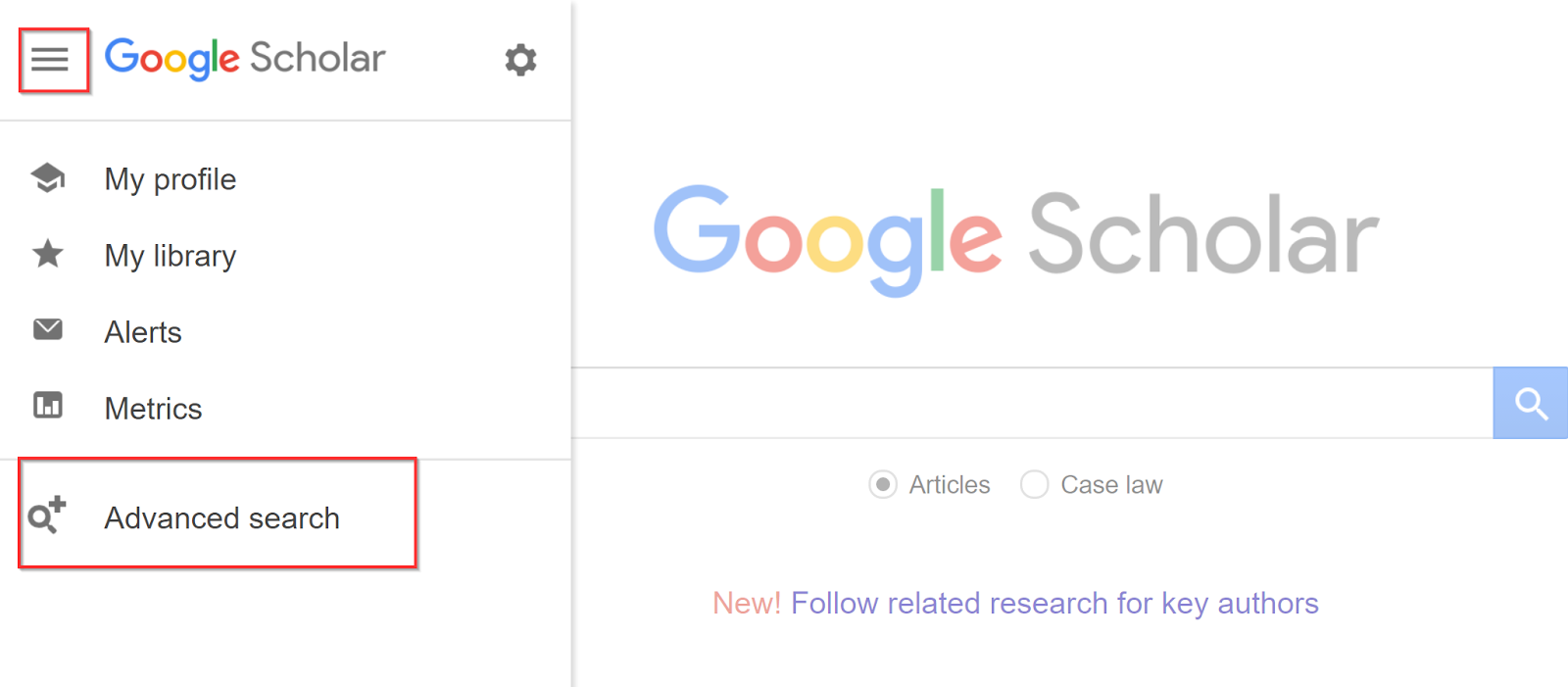Screen dimensions: 1568x687
Task: Enable Case law results filtering
Action: (1034, 484)
